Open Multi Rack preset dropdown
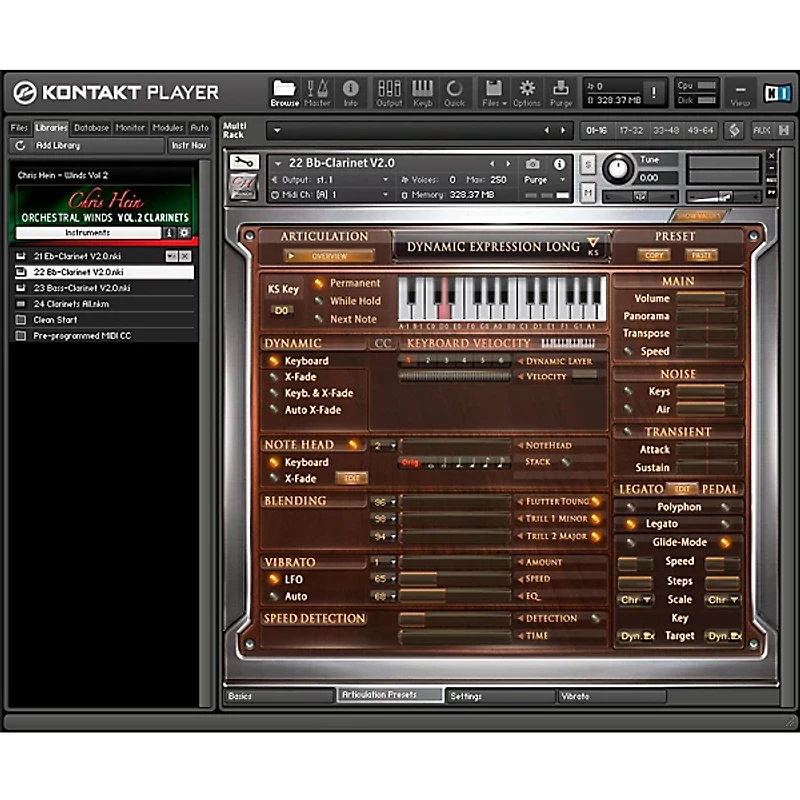 (277, 131)
